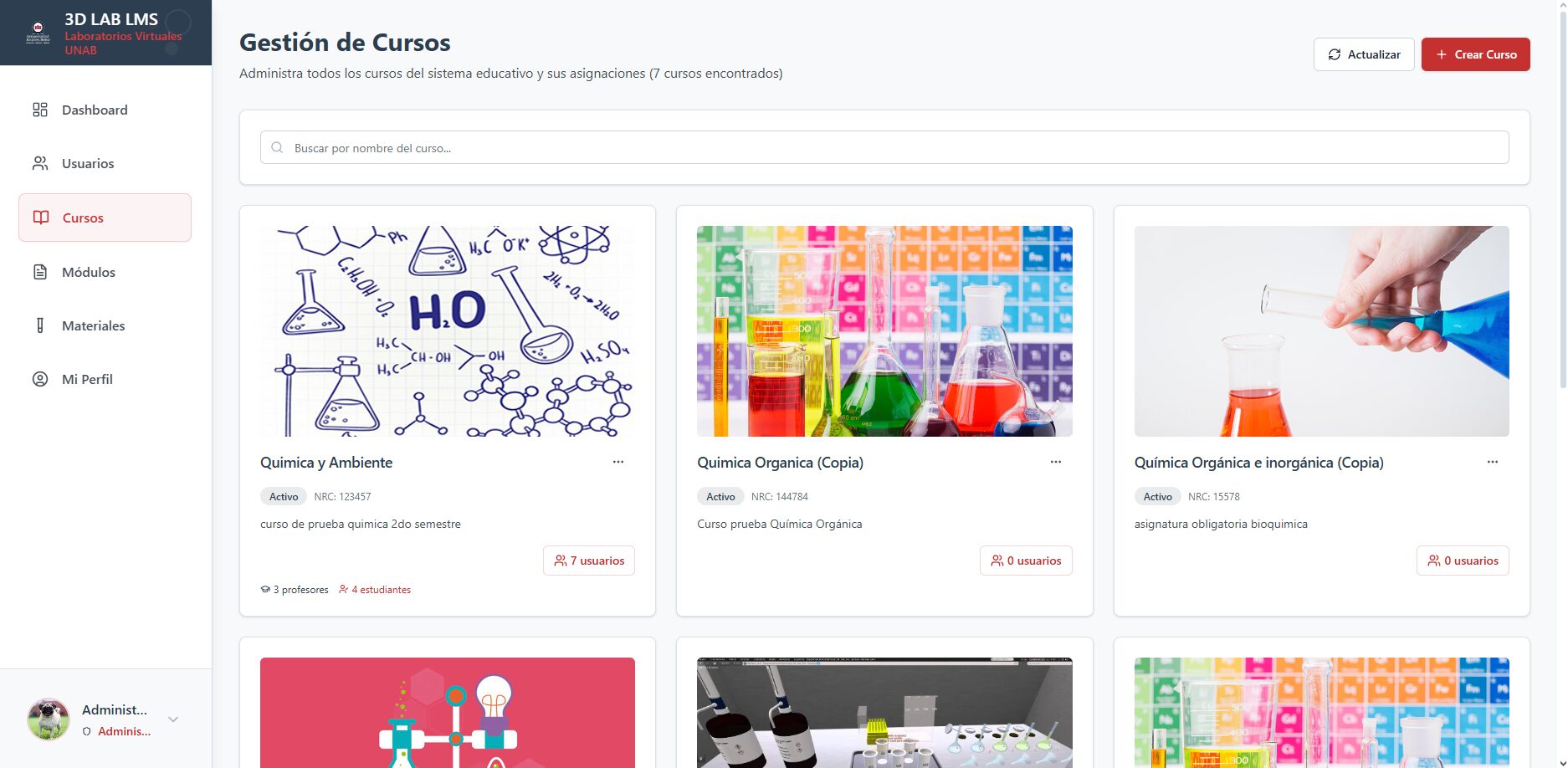Click the administrator pug avatar

49,719
